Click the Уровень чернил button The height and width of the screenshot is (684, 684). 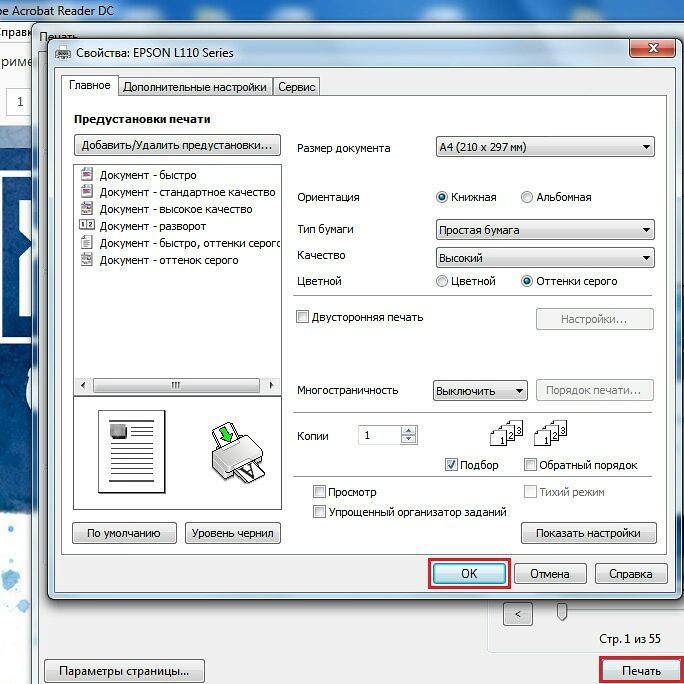[233, 533]
